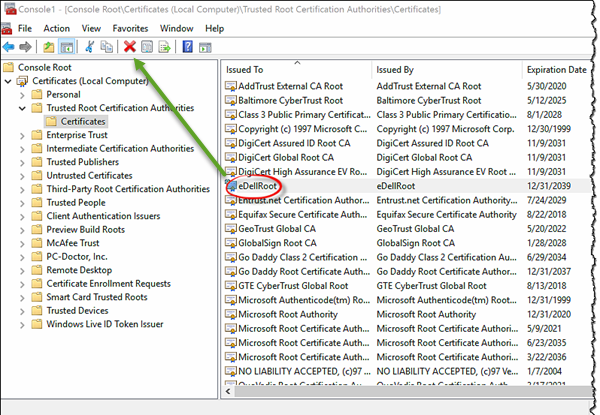
Task: Open the File menu
Action: pos(24,29)
